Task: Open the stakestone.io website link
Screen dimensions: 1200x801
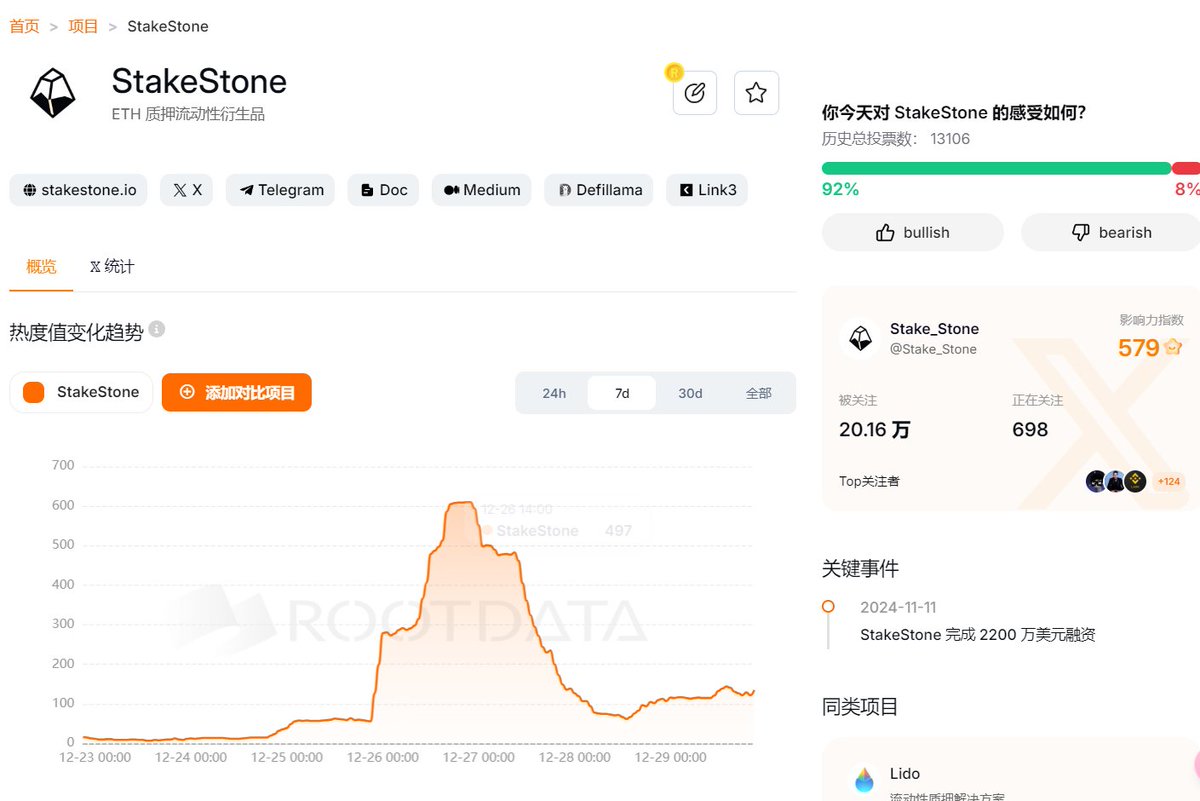Action: 79,190
